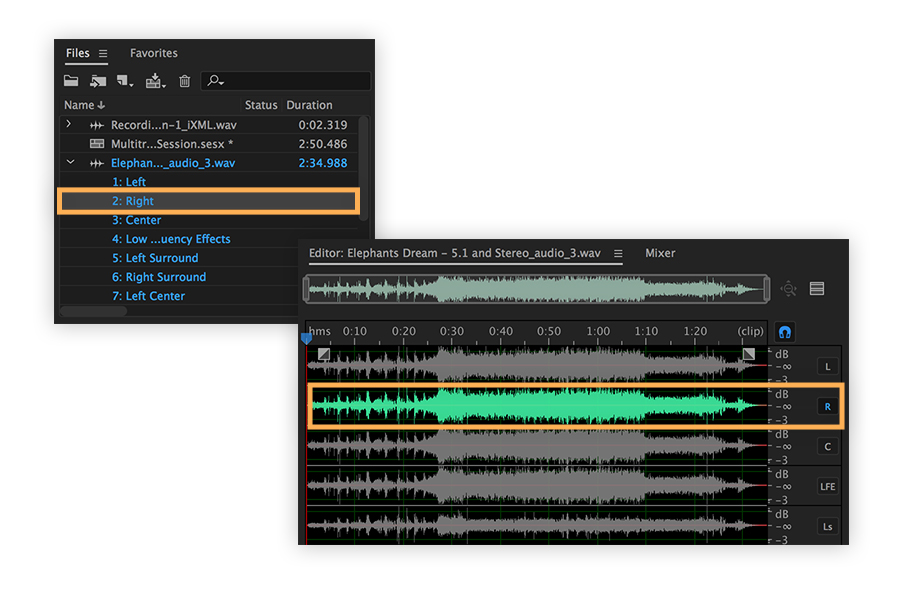This screenshot has width=900, height=606.
Task: Click the Insert Into Multitrack icon
Action: (153, 80)
